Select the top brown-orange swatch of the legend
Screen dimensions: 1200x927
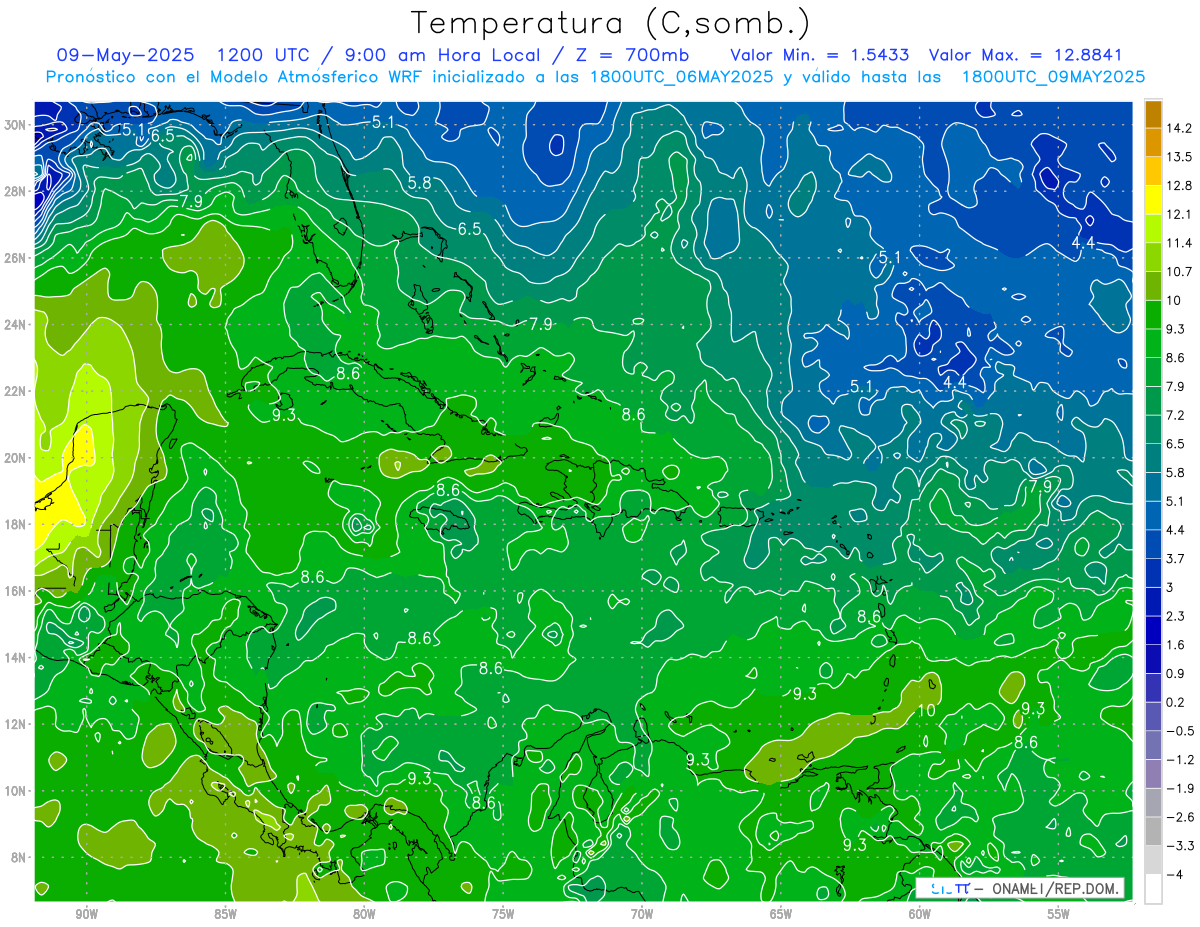point(1153,114)
